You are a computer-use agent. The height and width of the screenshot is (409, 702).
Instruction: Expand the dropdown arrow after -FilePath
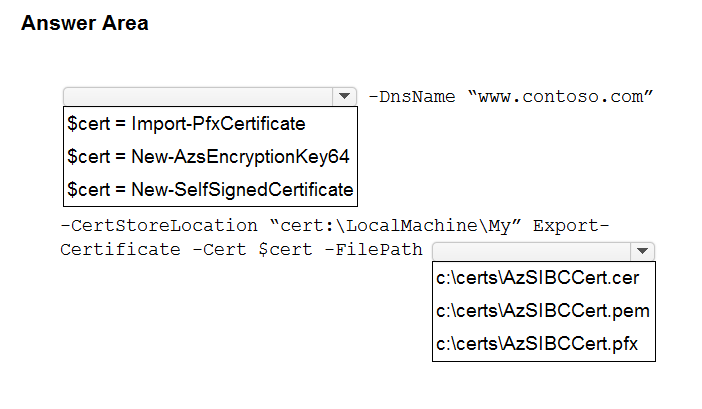tap(643, 250)
